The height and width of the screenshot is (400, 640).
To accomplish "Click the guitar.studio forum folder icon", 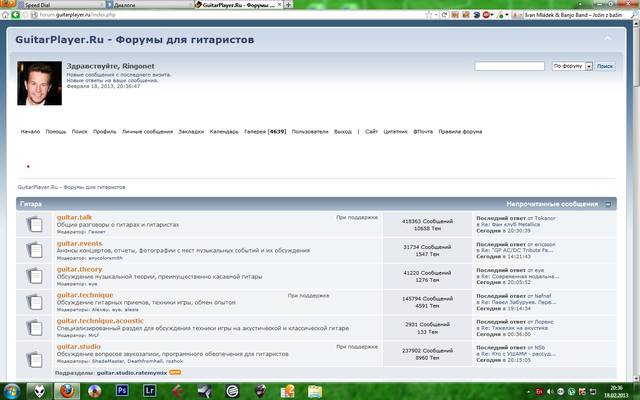I will 34,359.
